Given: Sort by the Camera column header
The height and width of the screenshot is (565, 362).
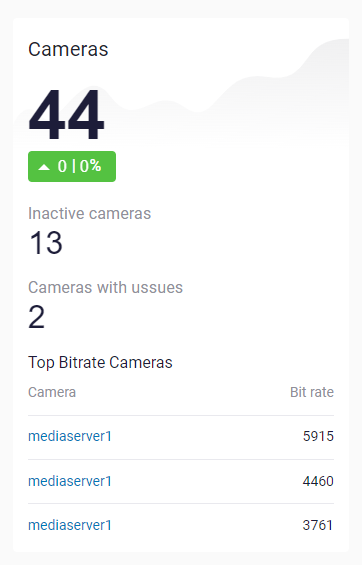Looking at the screenshot, I should pos(52,392).
